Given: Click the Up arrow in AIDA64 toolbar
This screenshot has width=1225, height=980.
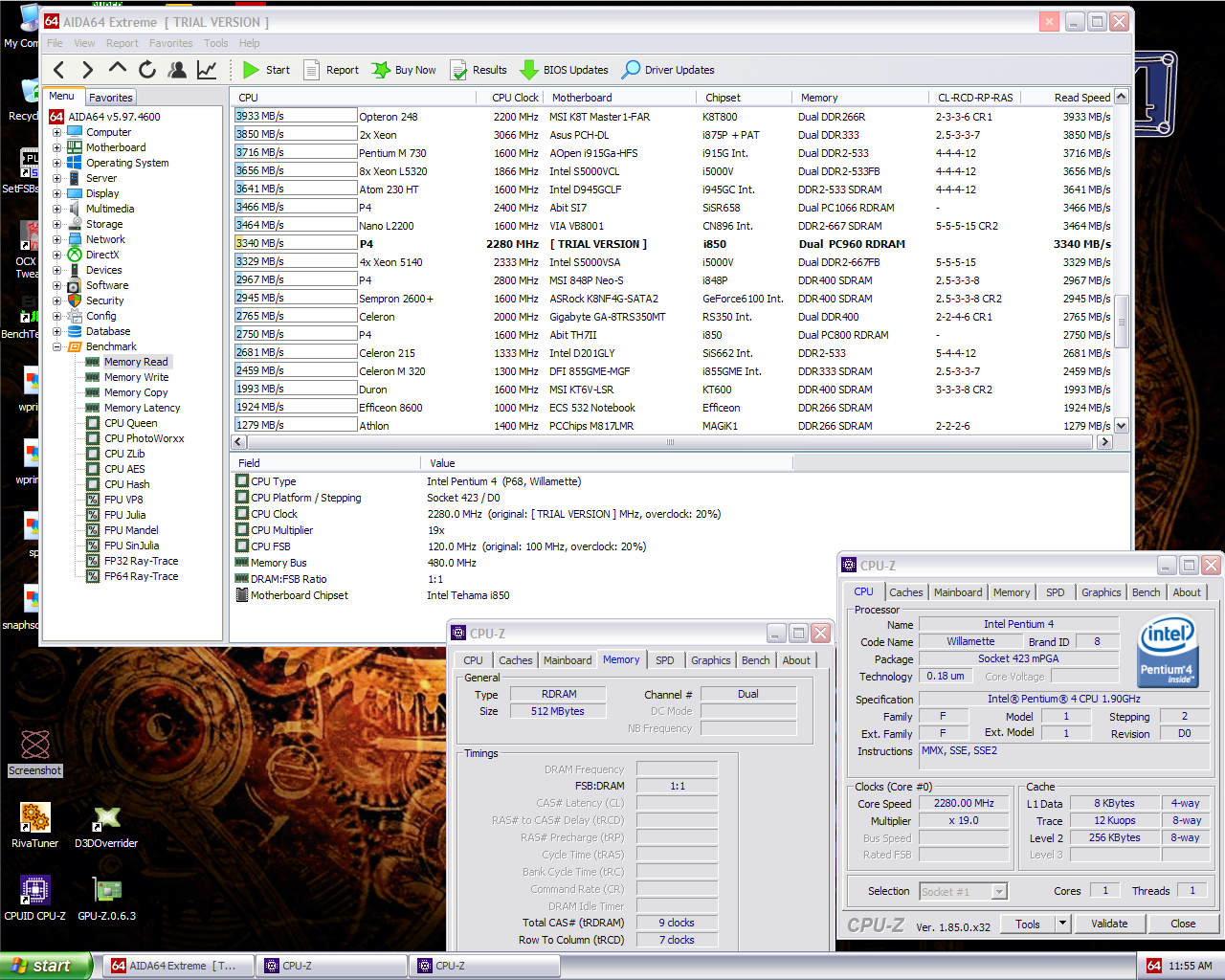Looking at the screenshot, I should click(118, 69).
